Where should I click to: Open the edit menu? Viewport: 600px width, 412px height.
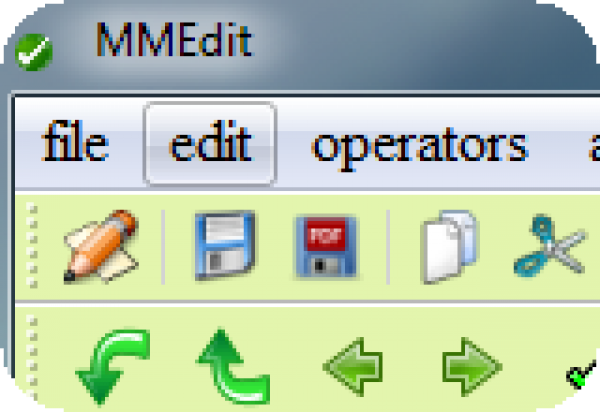coord(210,144)
